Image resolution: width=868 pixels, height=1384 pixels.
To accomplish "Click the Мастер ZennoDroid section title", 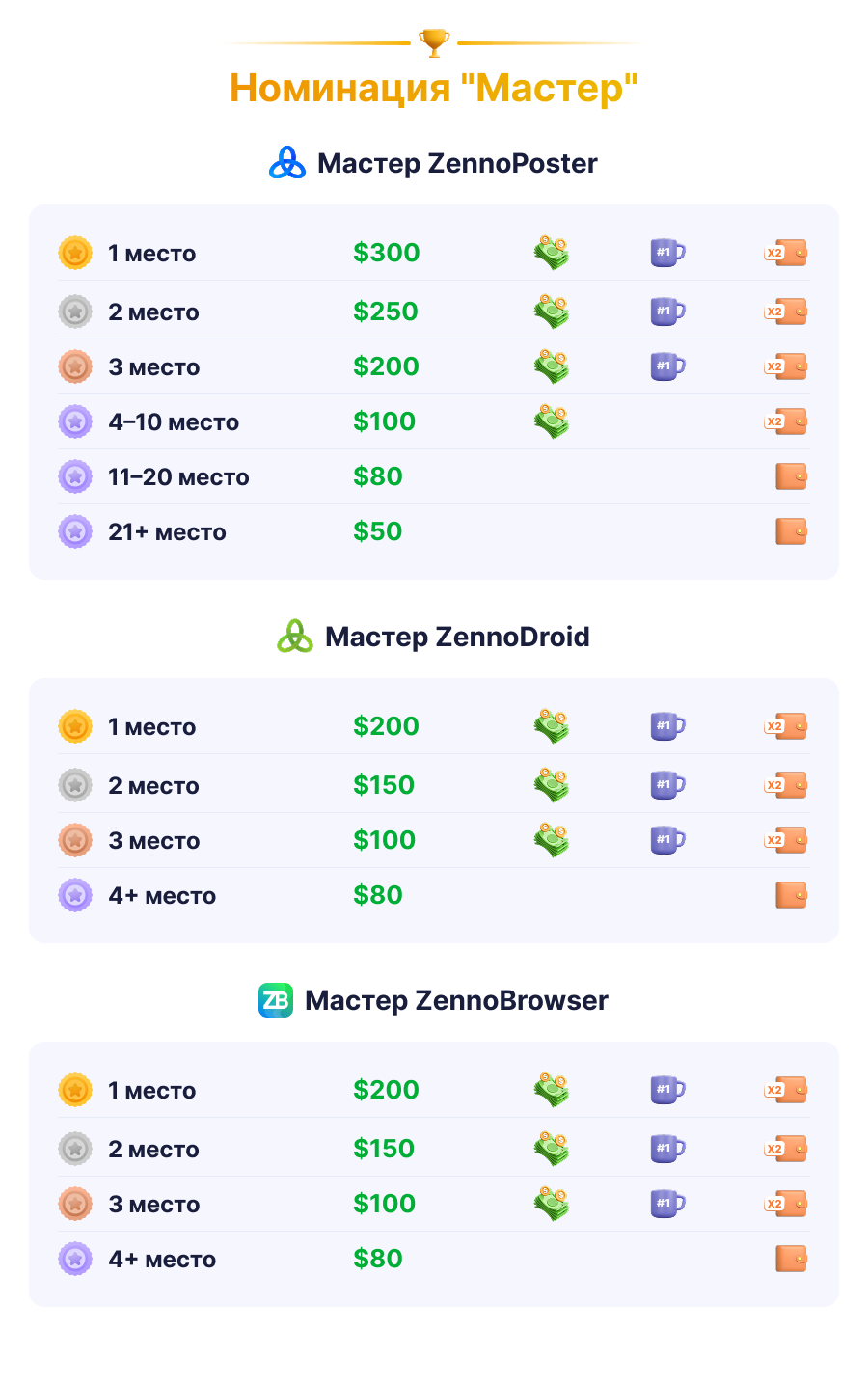I will click(x=457, y=637).
